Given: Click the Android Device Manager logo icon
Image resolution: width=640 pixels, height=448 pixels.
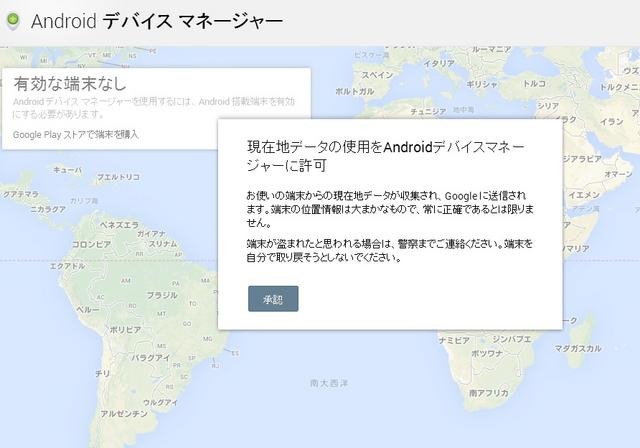Looking at the screenshot, I should pyautogui.click(x=13, y=20).
